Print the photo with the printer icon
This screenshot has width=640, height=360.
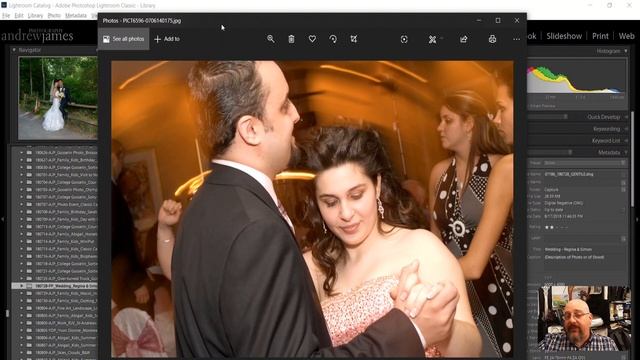[x=493, y=39]
